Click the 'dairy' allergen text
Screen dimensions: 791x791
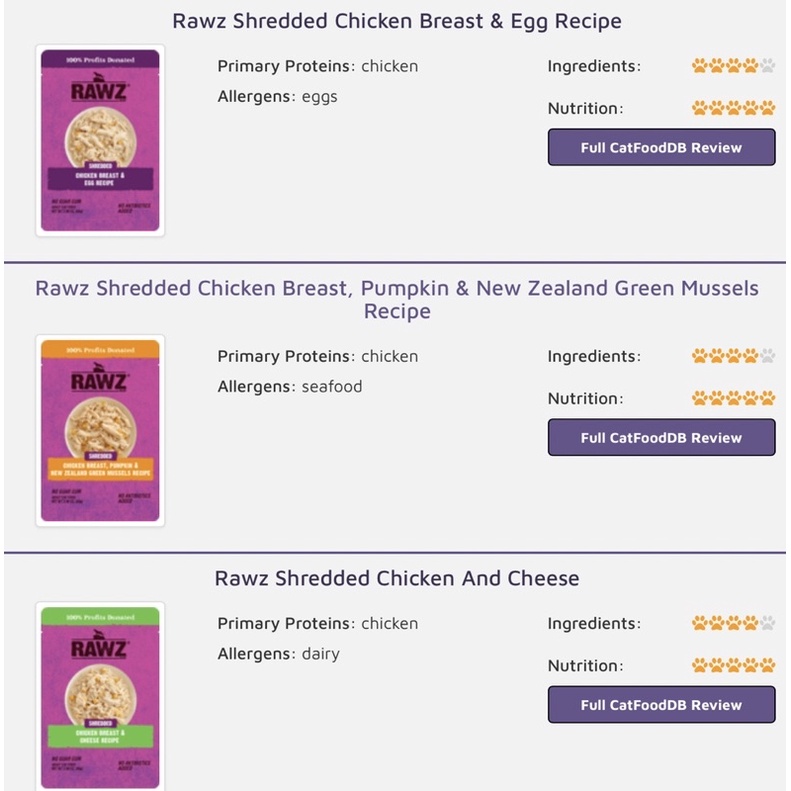320,654
